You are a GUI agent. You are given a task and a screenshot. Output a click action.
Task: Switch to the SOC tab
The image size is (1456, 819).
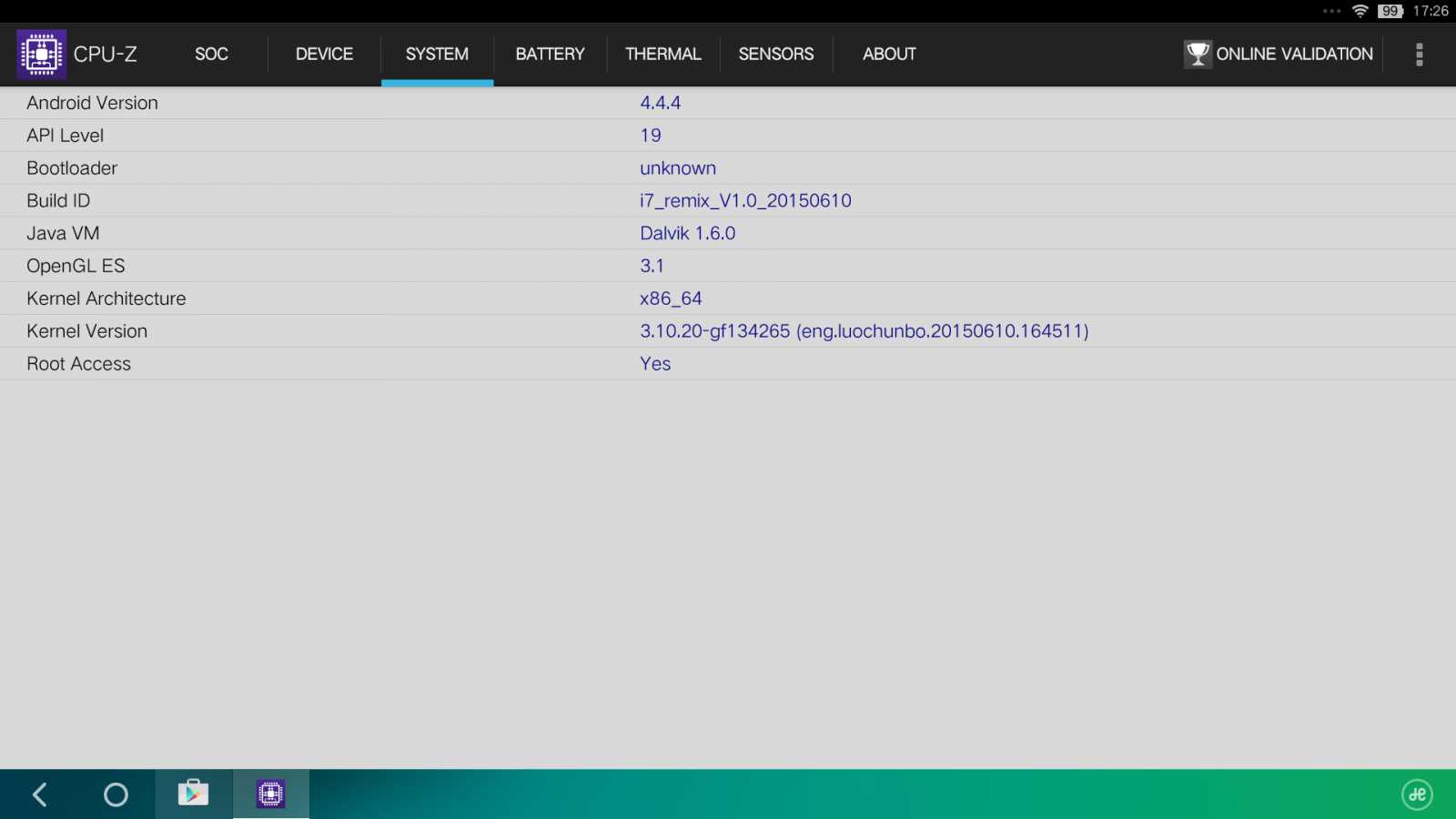click(x=211, y=54)
